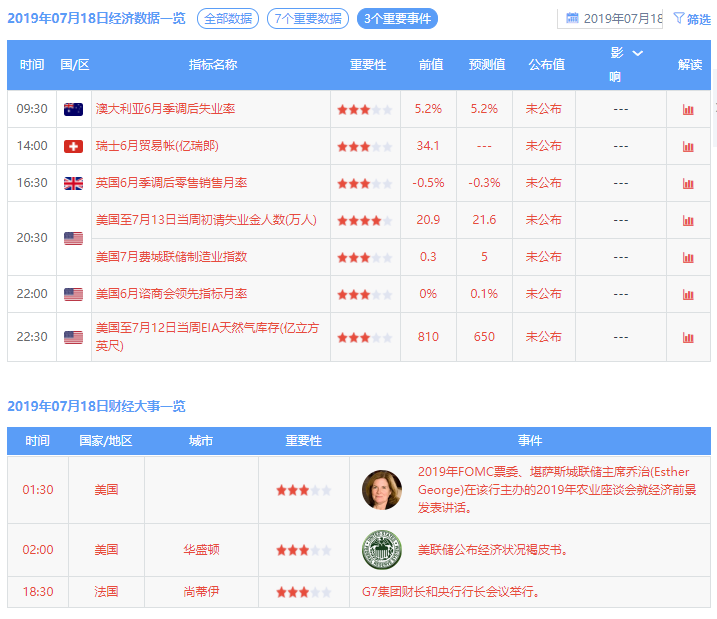Click the calendar icon beside the date
The width and height of the screenshot is (717, 619).
click(572, 18)
